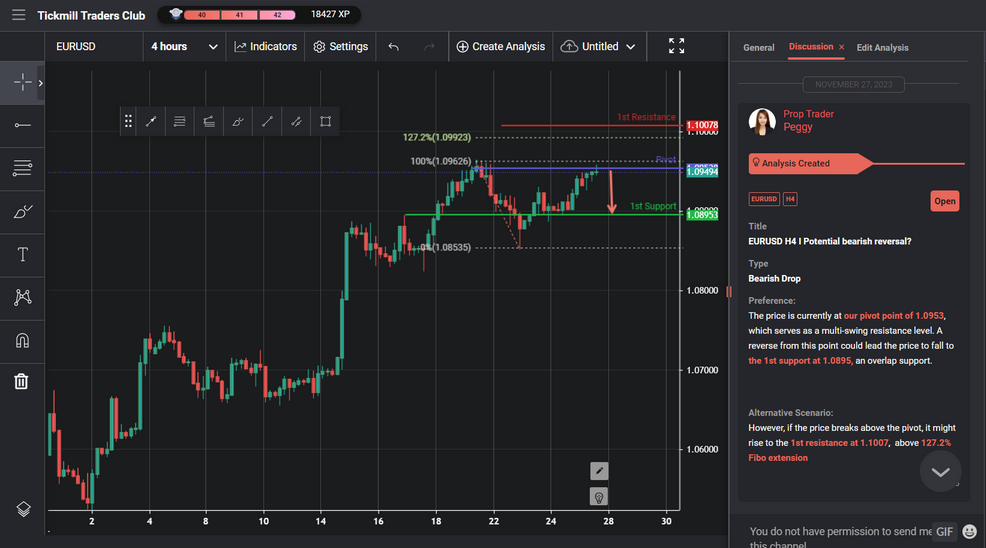Switch to the Edit Analysis tab
Screen dimensions: 986x548
point(882,48)
